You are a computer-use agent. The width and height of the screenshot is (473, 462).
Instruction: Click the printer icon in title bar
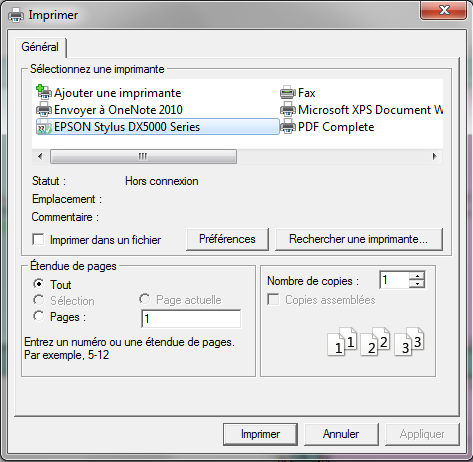(x=16, y=15)
